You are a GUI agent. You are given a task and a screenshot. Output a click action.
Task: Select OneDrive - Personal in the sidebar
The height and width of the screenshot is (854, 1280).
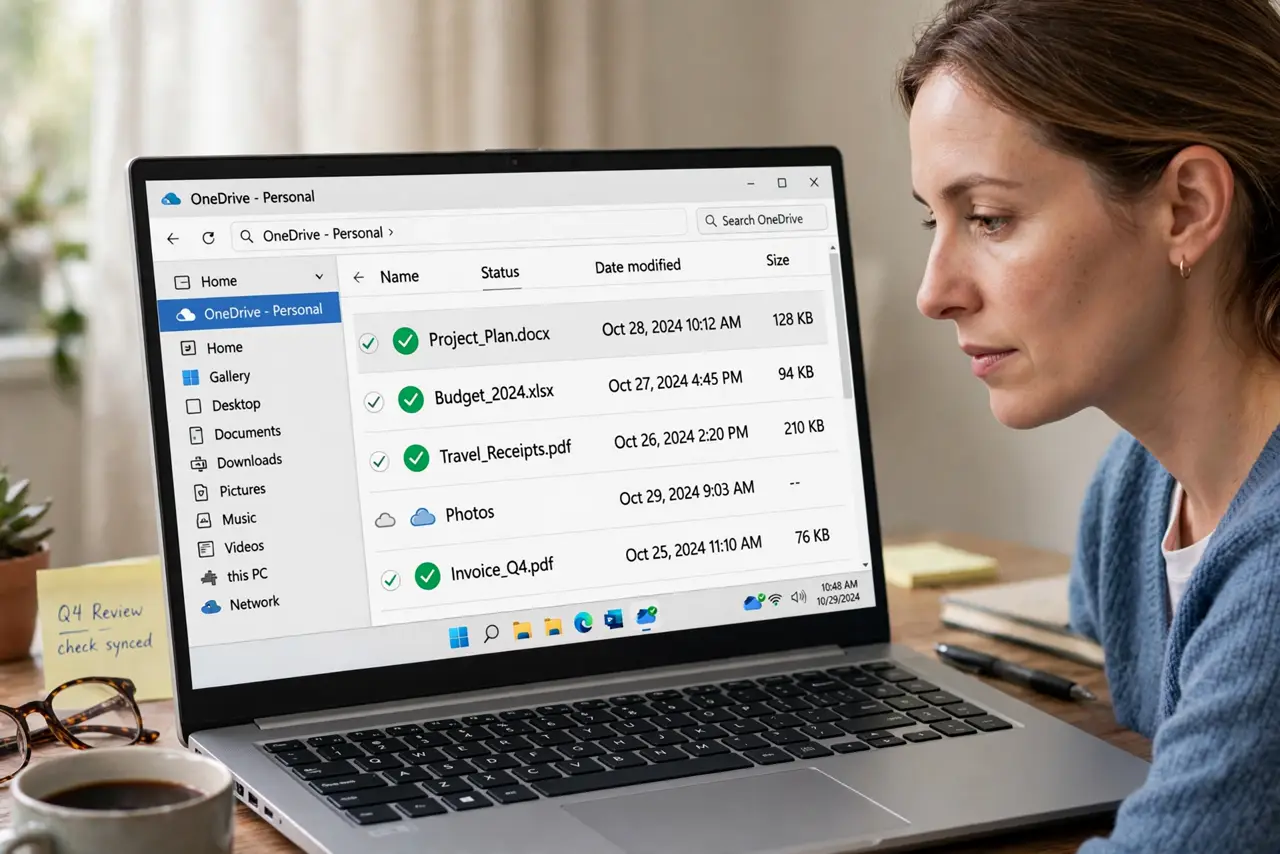coord(249,312)
